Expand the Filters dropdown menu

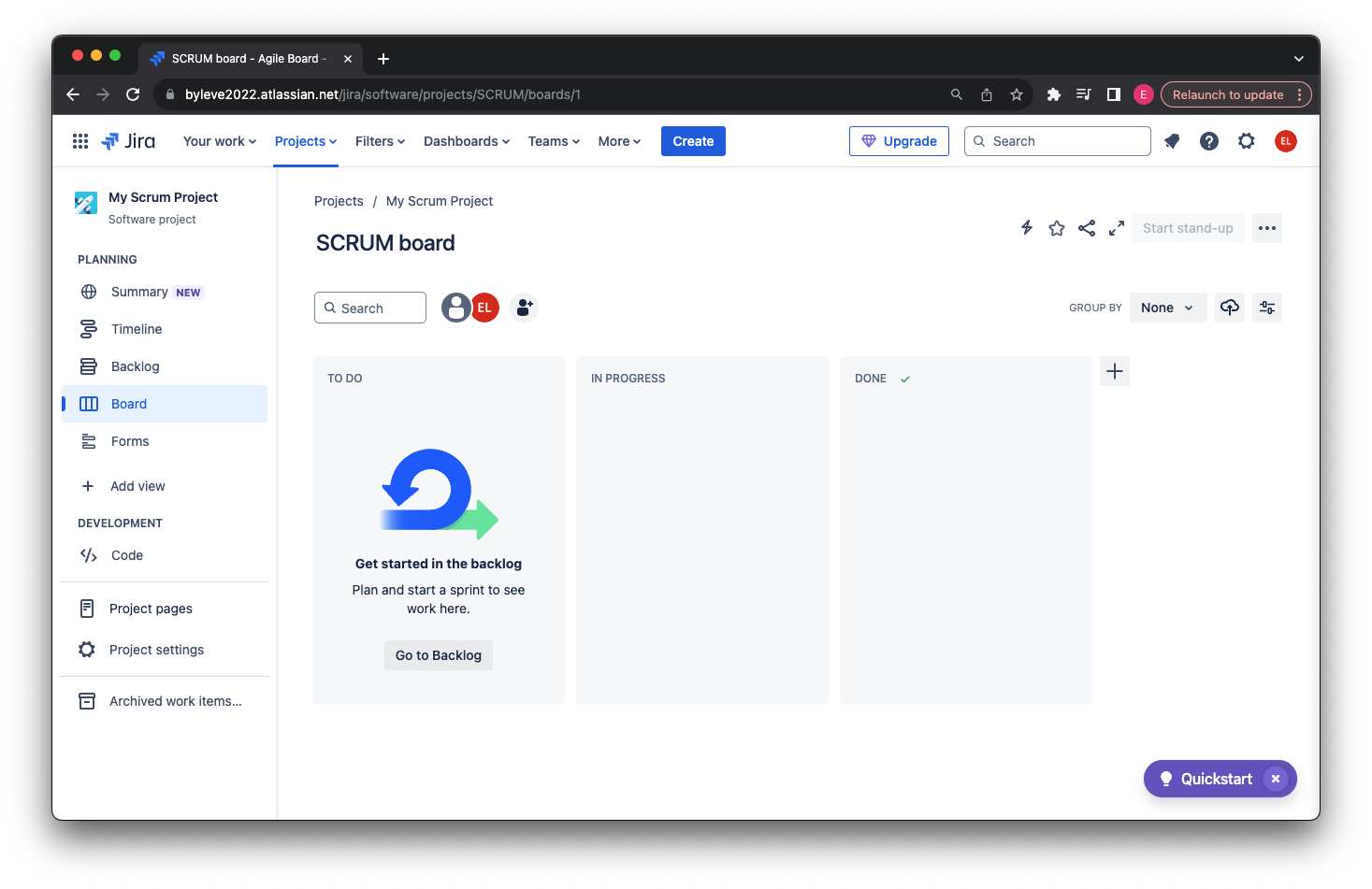(380, 141)
